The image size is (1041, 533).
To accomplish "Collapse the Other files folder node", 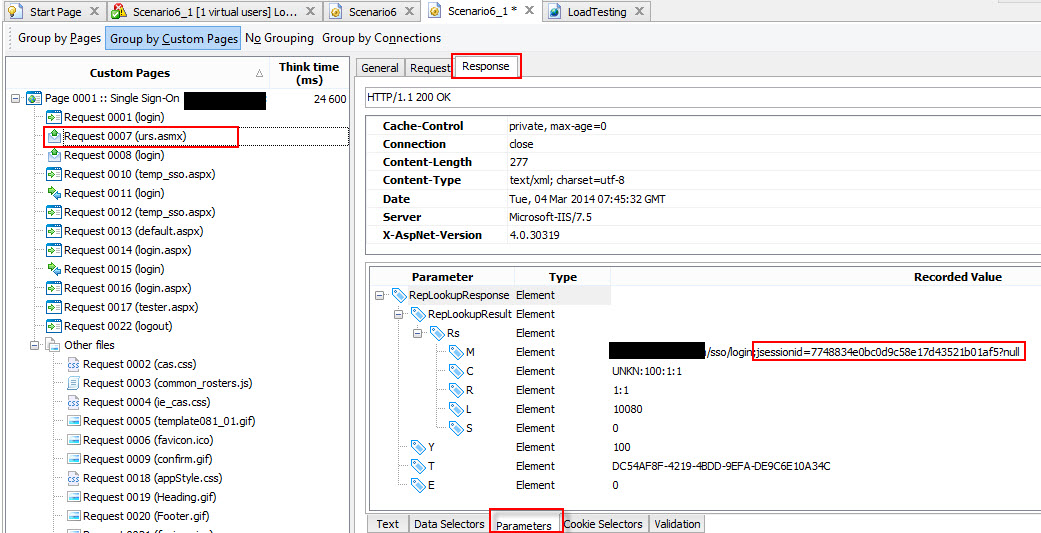I will coord(35,346).
